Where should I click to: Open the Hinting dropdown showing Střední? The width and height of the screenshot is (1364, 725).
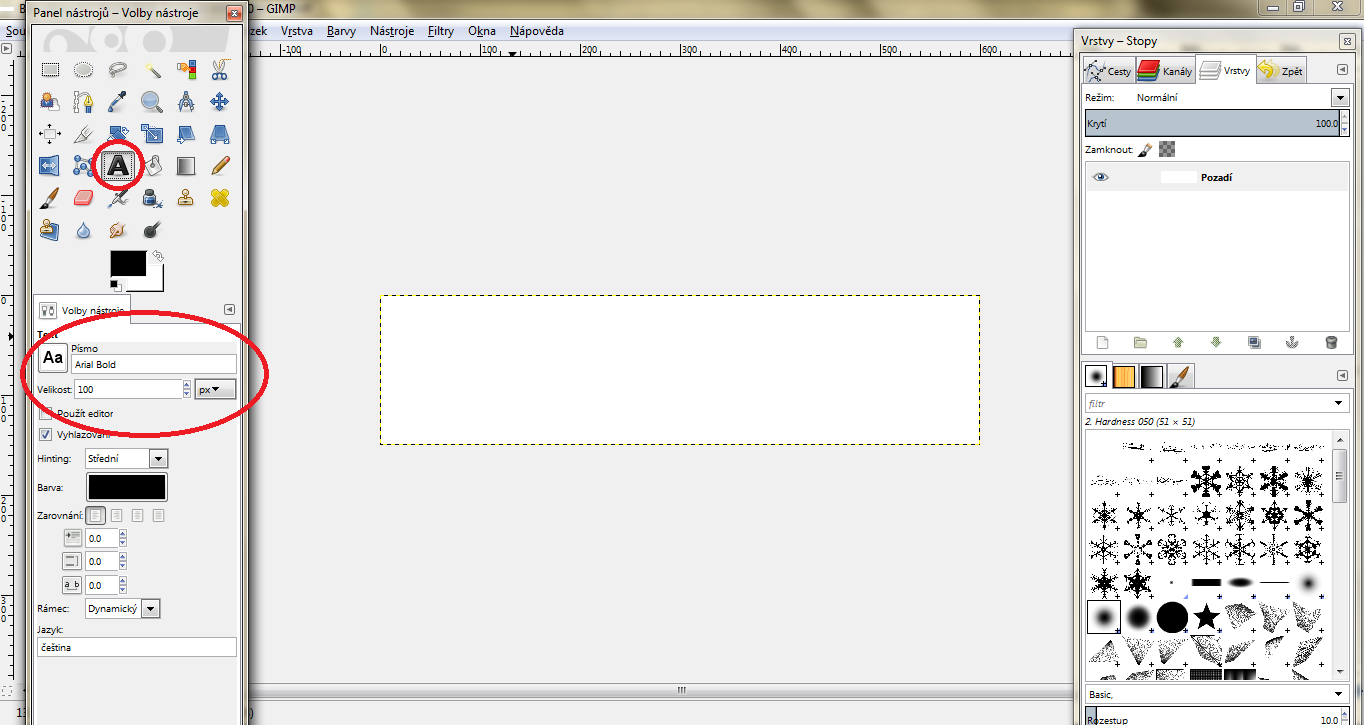click(x=127, y=459)
